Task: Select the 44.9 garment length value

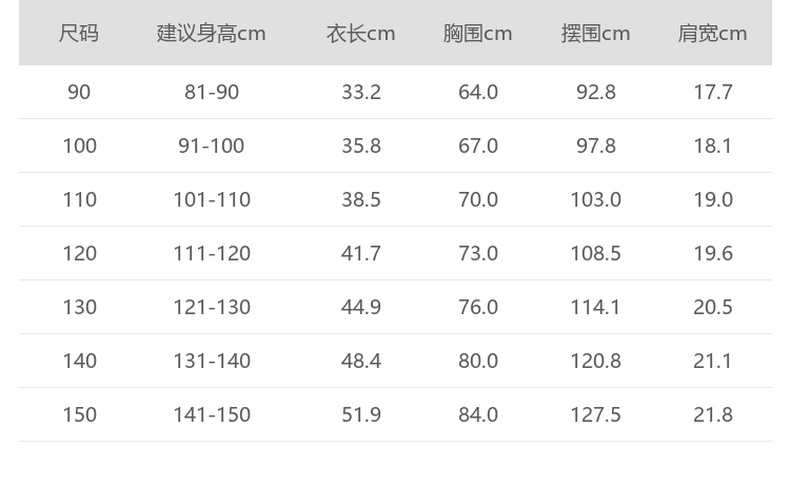Action: [x=360, y=307]
